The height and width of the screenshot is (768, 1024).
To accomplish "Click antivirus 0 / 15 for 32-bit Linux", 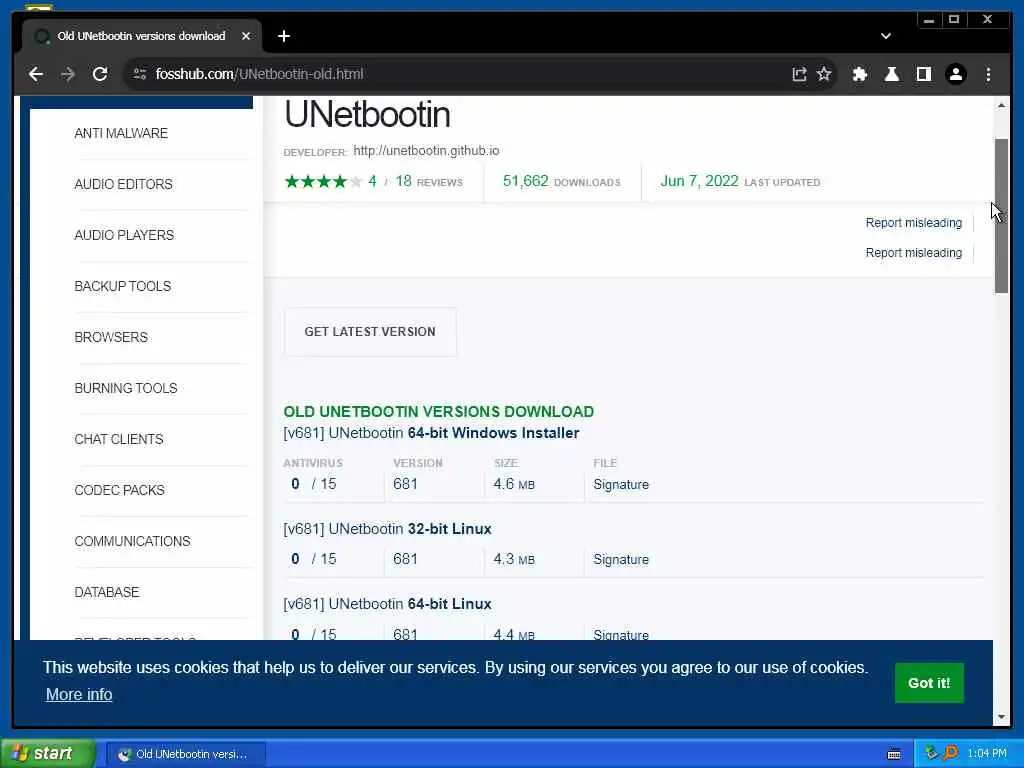I will [x=313, y=559].
